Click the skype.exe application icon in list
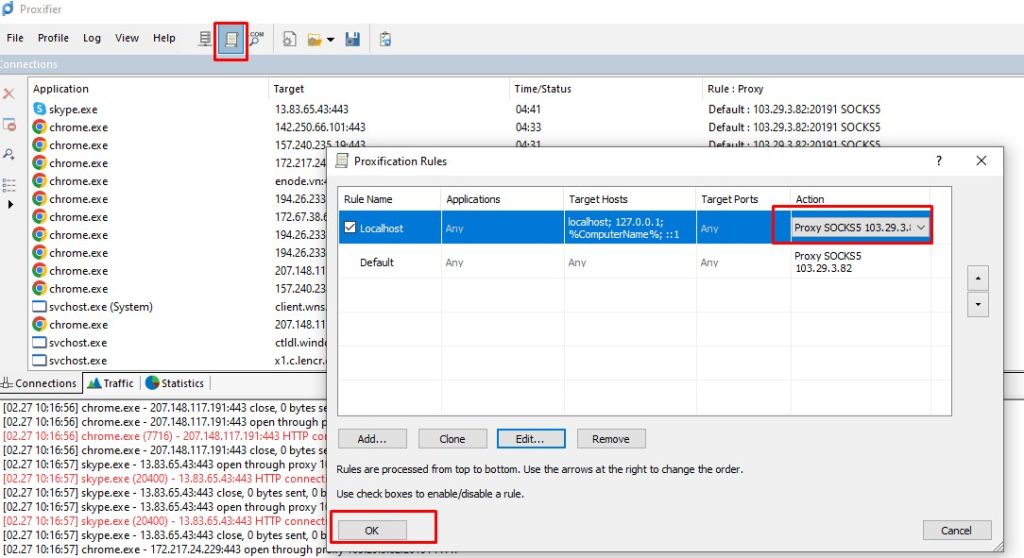This screenshot has width=1024, height=558. 40,109
